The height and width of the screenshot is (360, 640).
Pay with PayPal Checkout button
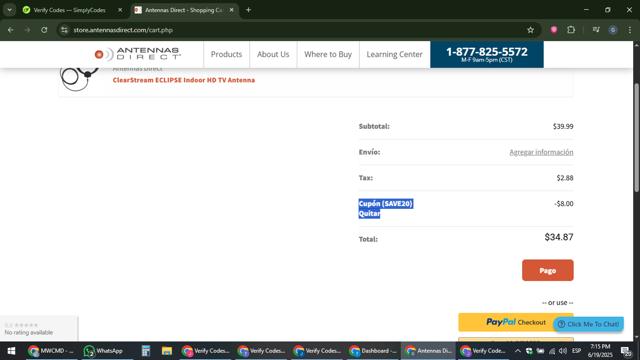click(516, 322)
